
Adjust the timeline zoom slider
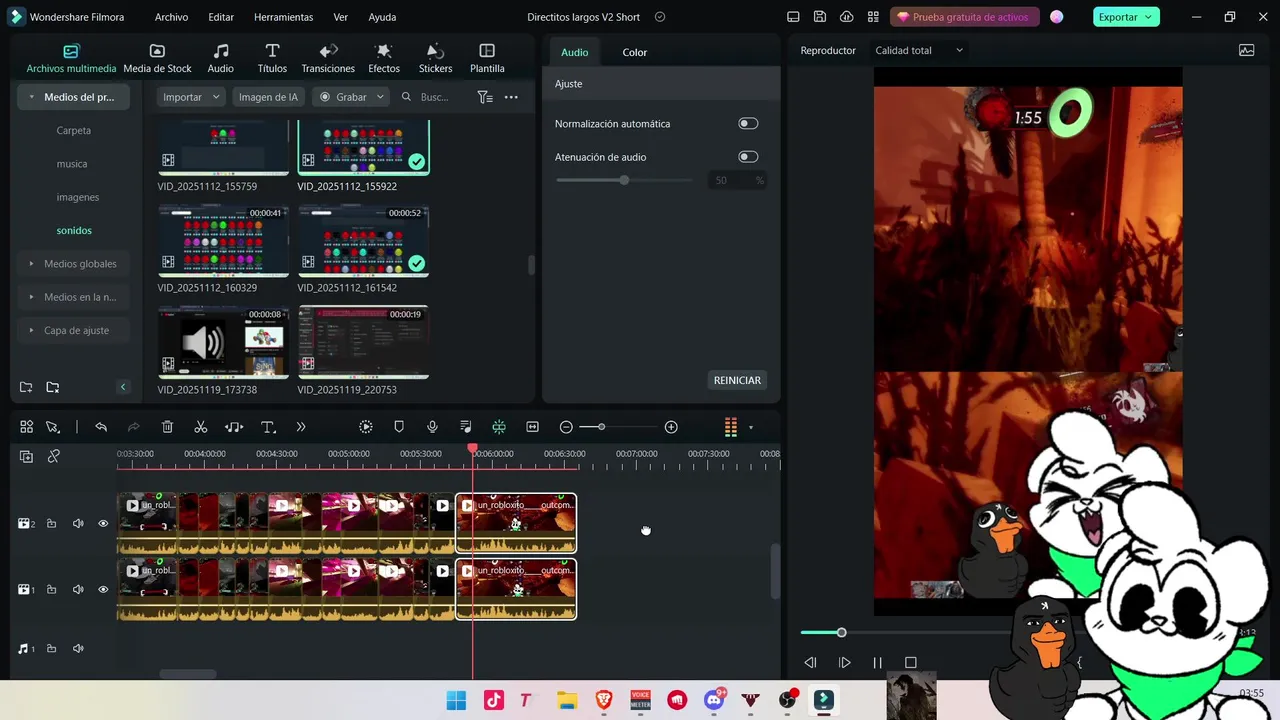pos(600,427)
